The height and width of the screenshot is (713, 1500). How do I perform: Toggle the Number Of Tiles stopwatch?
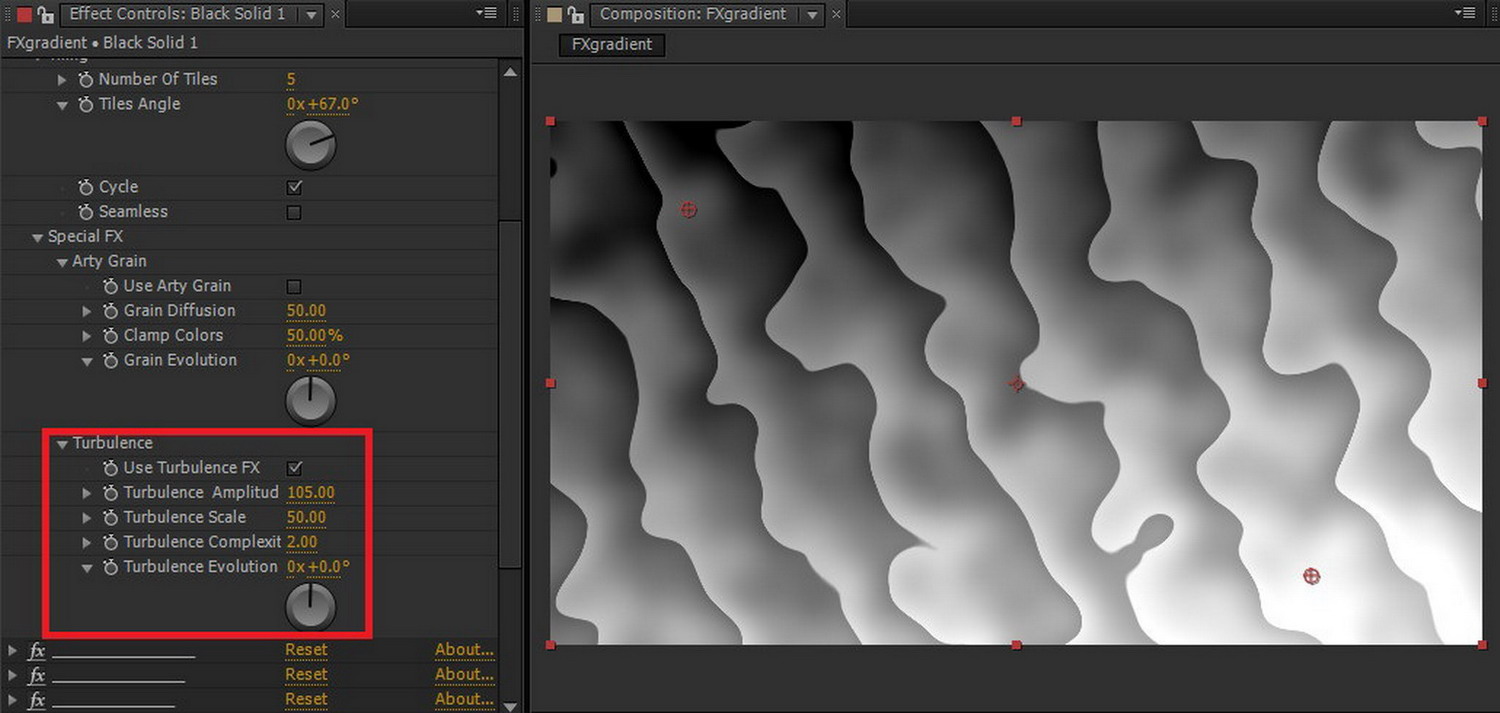(86, 80)
